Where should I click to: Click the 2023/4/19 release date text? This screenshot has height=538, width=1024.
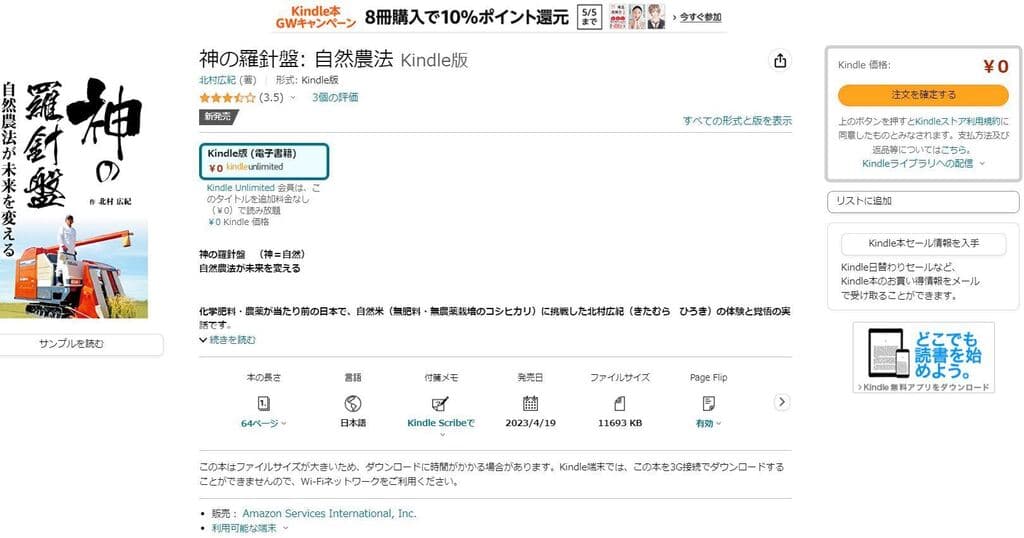[x=530, y=423]
